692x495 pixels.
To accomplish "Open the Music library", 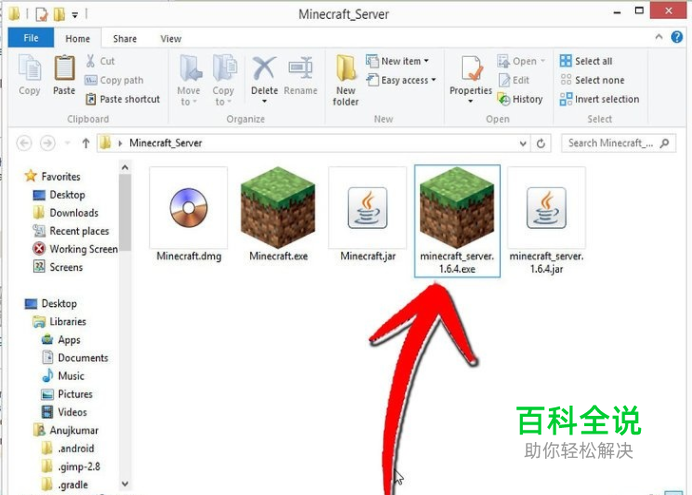I will click(63, 376).
